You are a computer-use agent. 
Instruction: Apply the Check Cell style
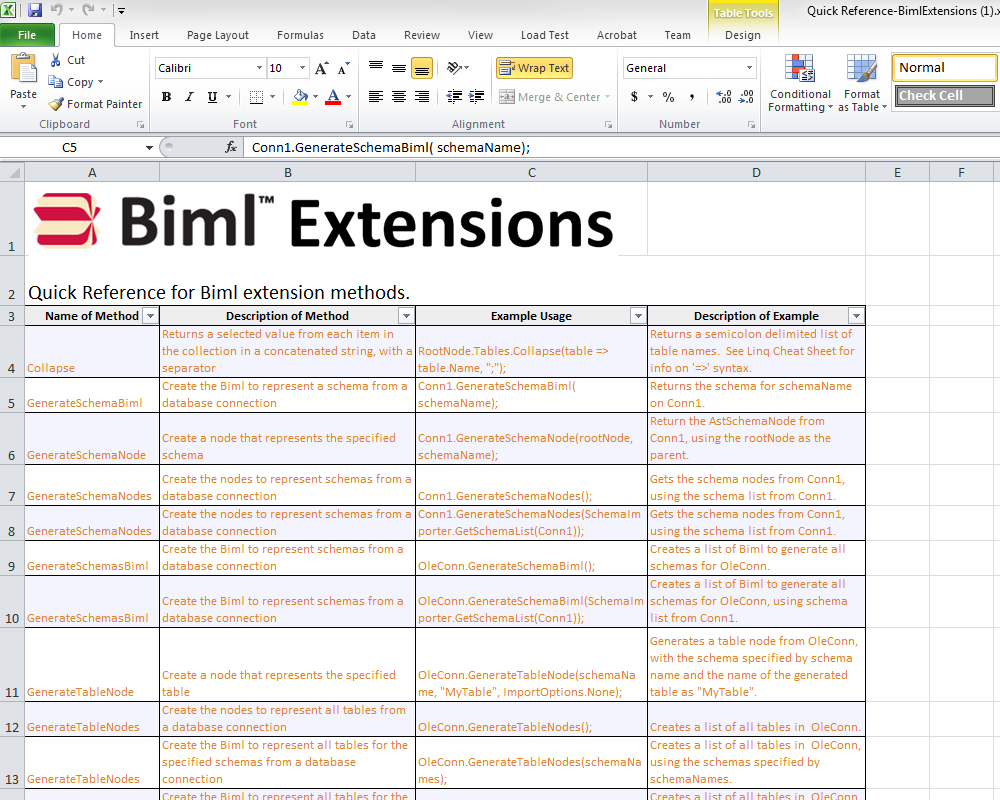click(x=945, y=96)
